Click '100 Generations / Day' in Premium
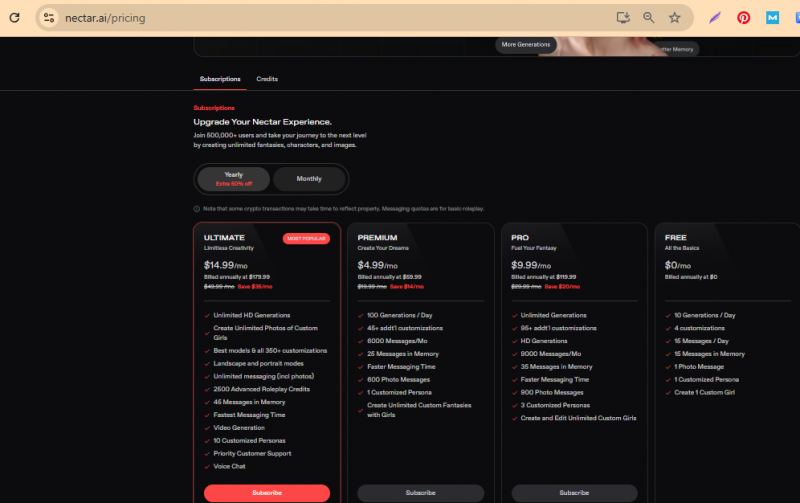Viewport: 800px width, 503px height. pyautogui.click(x=399, y=315)
